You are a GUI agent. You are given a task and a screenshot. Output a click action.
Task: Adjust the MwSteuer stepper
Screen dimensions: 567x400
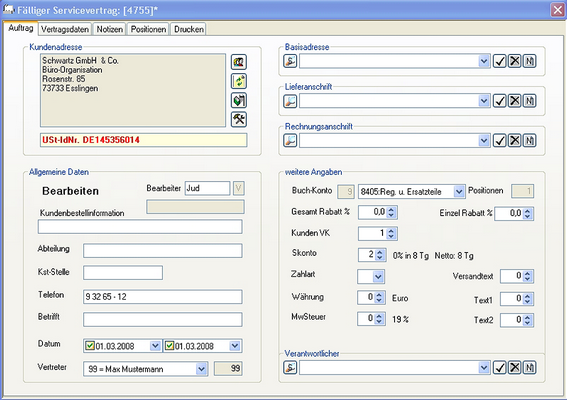coord(379,319)
